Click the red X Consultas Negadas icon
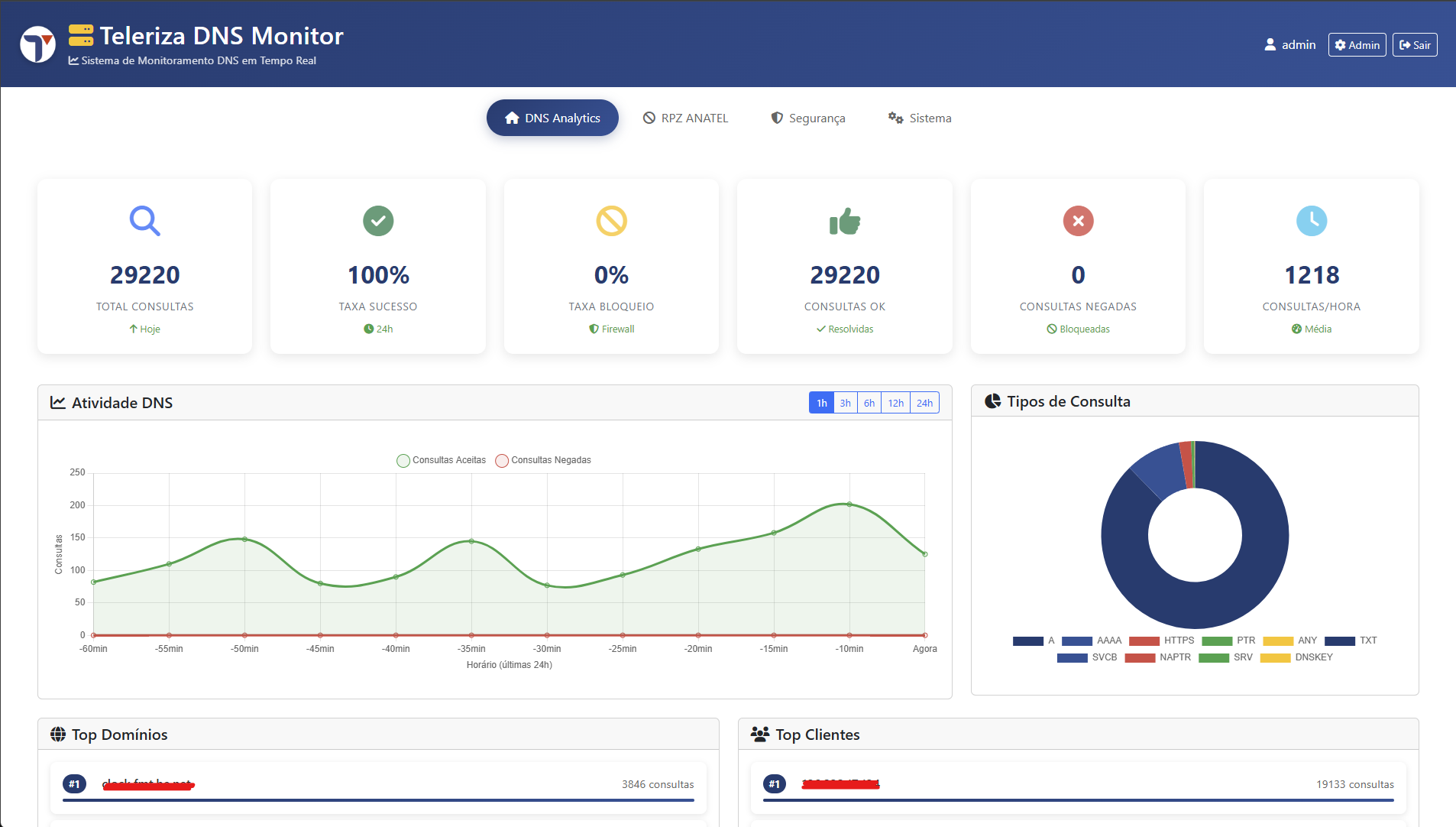The width and height of the screenshot is (1456, 827). coord(1078,221)
